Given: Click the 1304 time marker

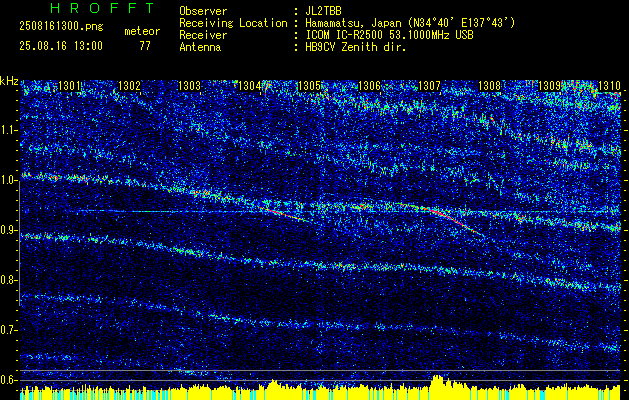Looking at the screenshot, I should 250,85.
